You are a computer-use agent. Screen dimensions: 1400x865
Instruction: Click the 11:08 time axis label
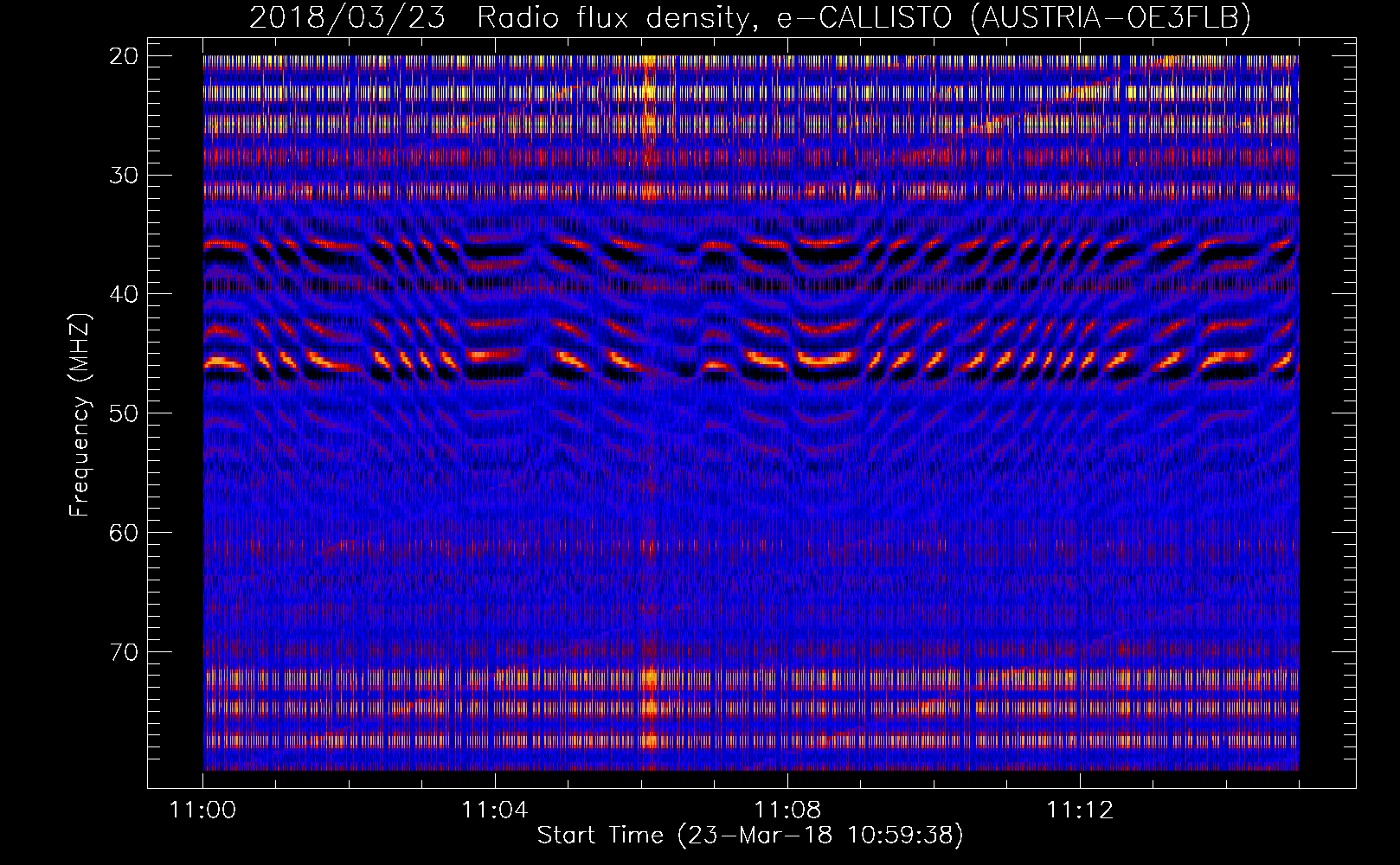[x=787, y=811]
